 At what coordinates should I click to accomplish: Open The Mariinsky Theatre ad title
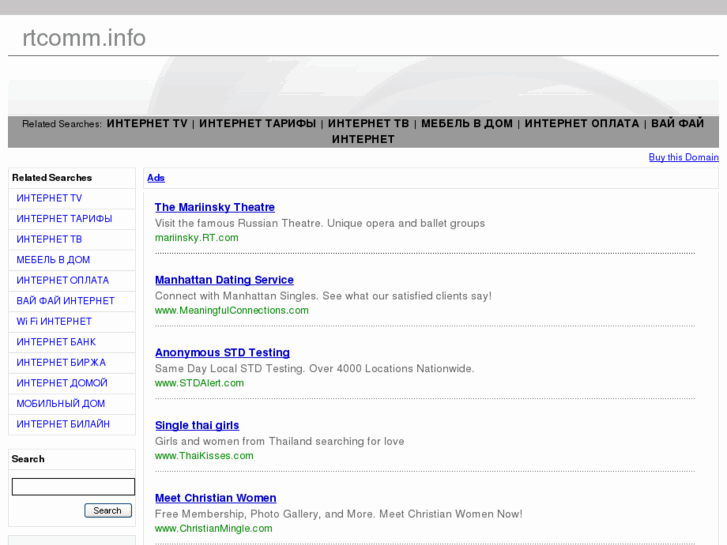[215, 207]
